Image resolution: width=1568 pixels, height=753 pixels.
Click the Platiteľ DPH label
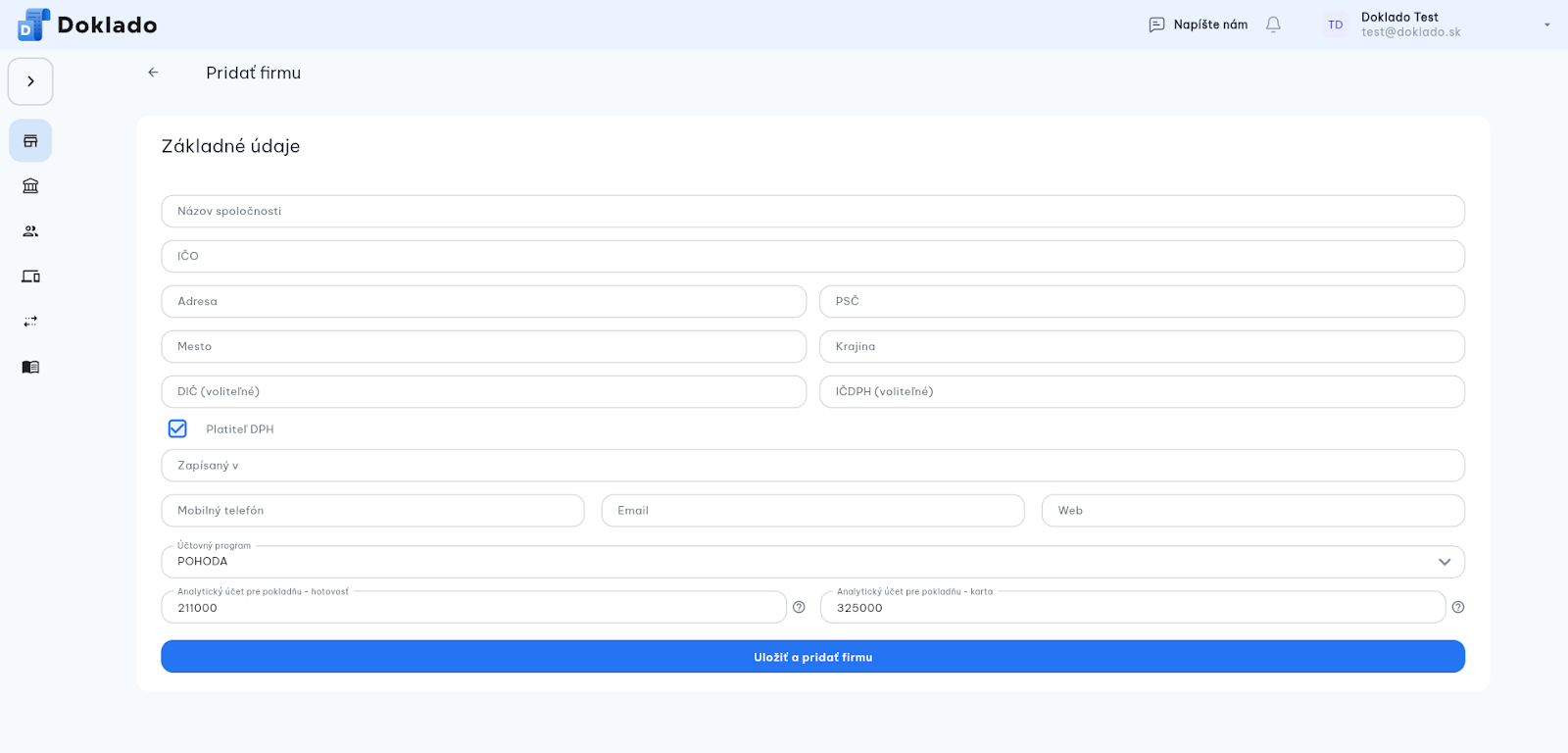[240, 429]
